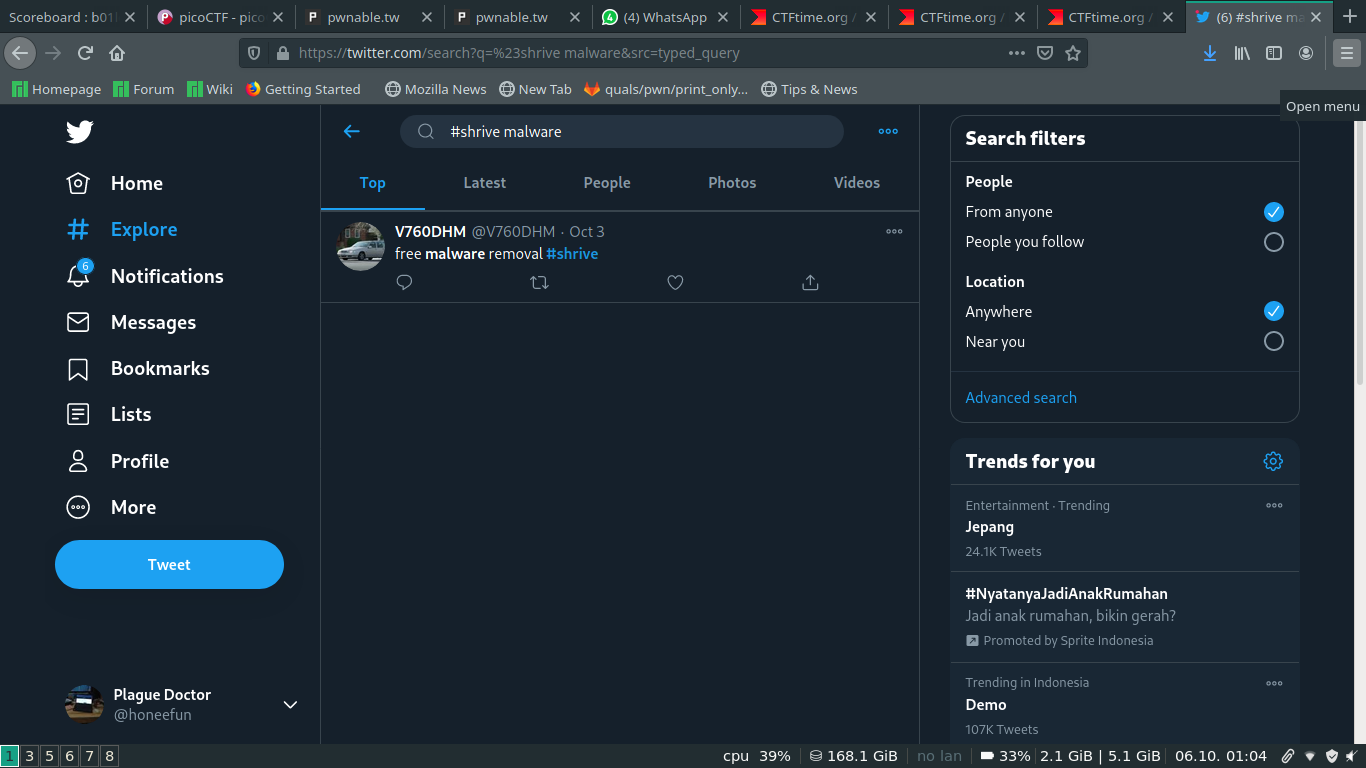Open the Firefox downloads panel
1366x768 pixels.
[x=1209, y=53]
